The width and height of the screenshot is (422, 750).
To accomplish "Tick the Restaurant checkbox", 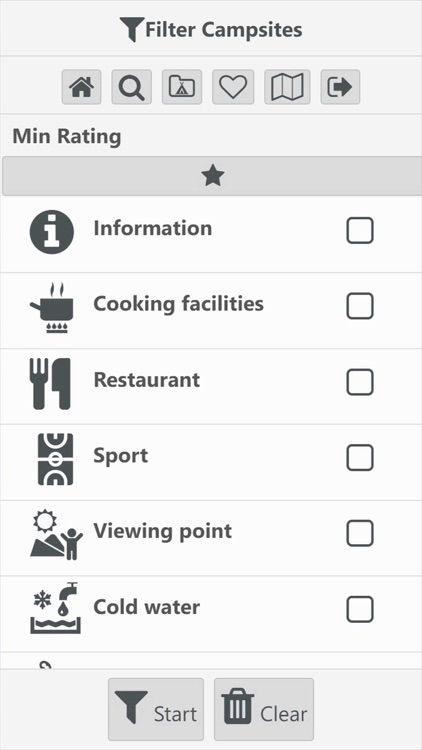I will click(360, 382).
